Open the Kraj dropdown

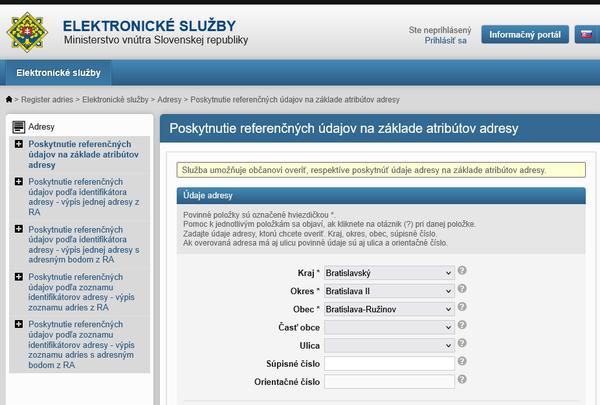point(389,272)
